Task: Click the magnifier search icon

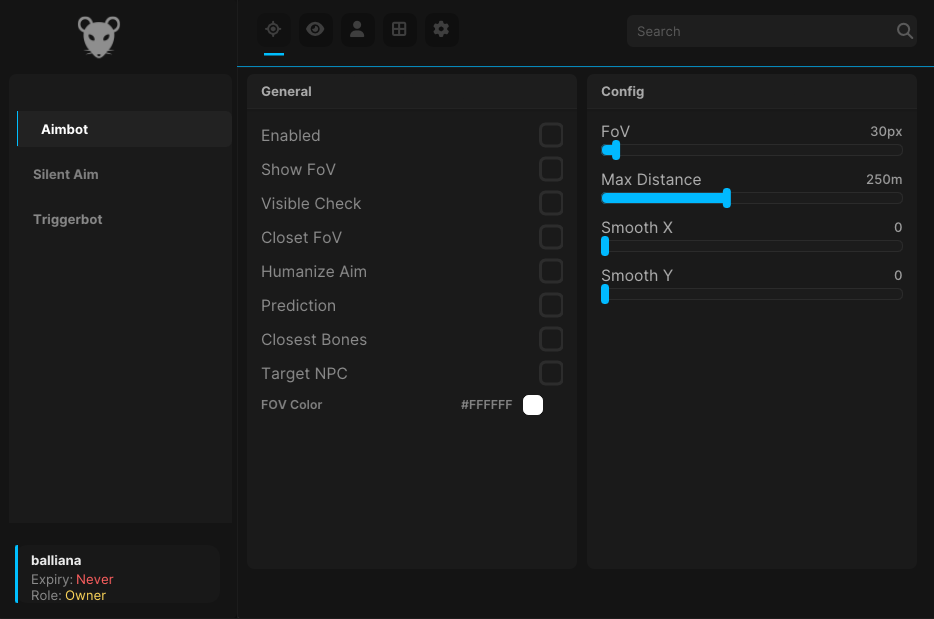Action: (904, 31)
